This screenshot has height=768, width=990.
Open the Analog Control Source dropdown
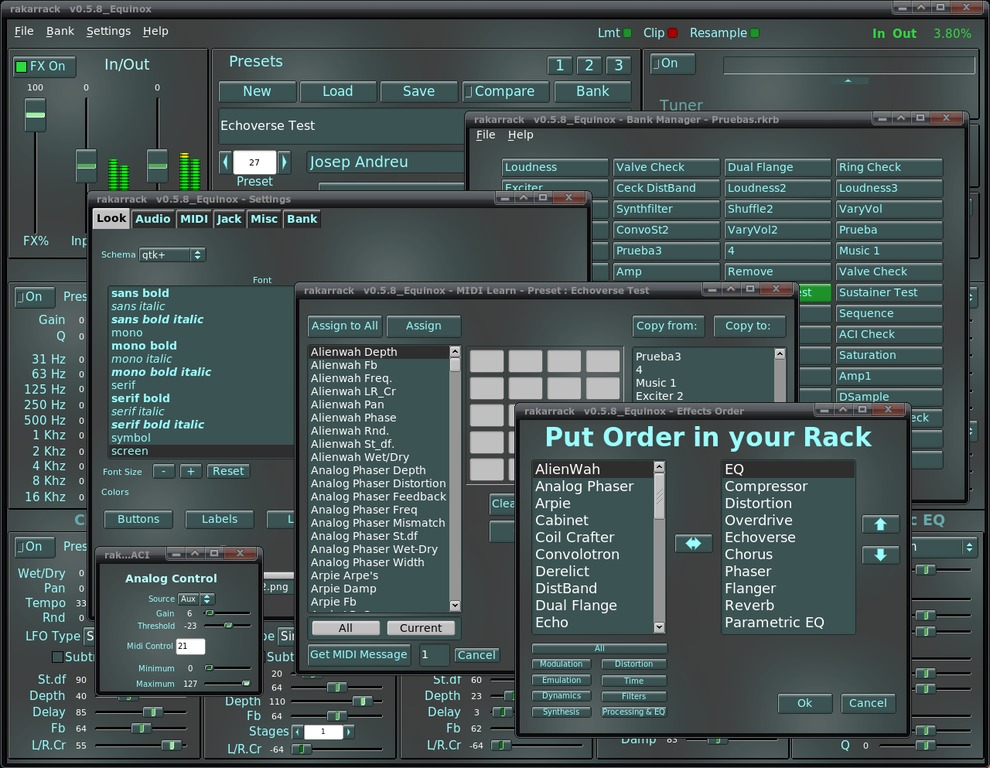[194, 599]
